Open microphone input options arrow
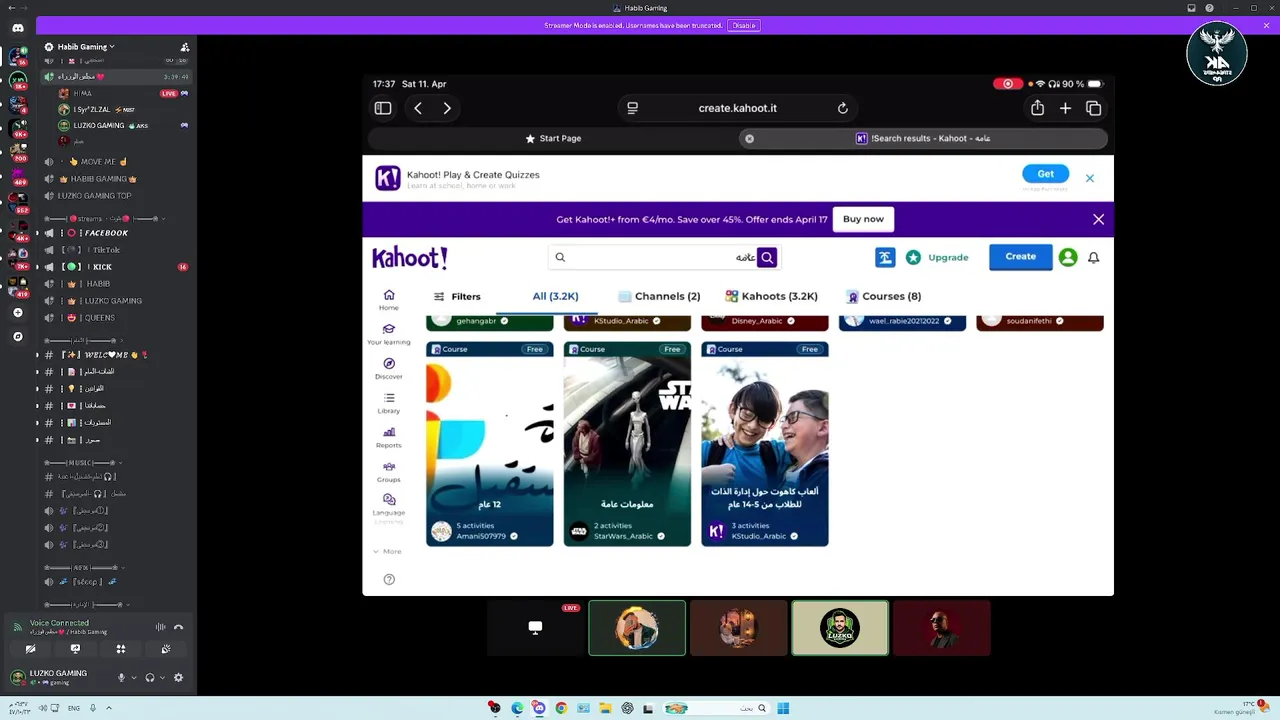This screenshot has width=1280, height=720. pyautogui.click(x=134, y=677)
